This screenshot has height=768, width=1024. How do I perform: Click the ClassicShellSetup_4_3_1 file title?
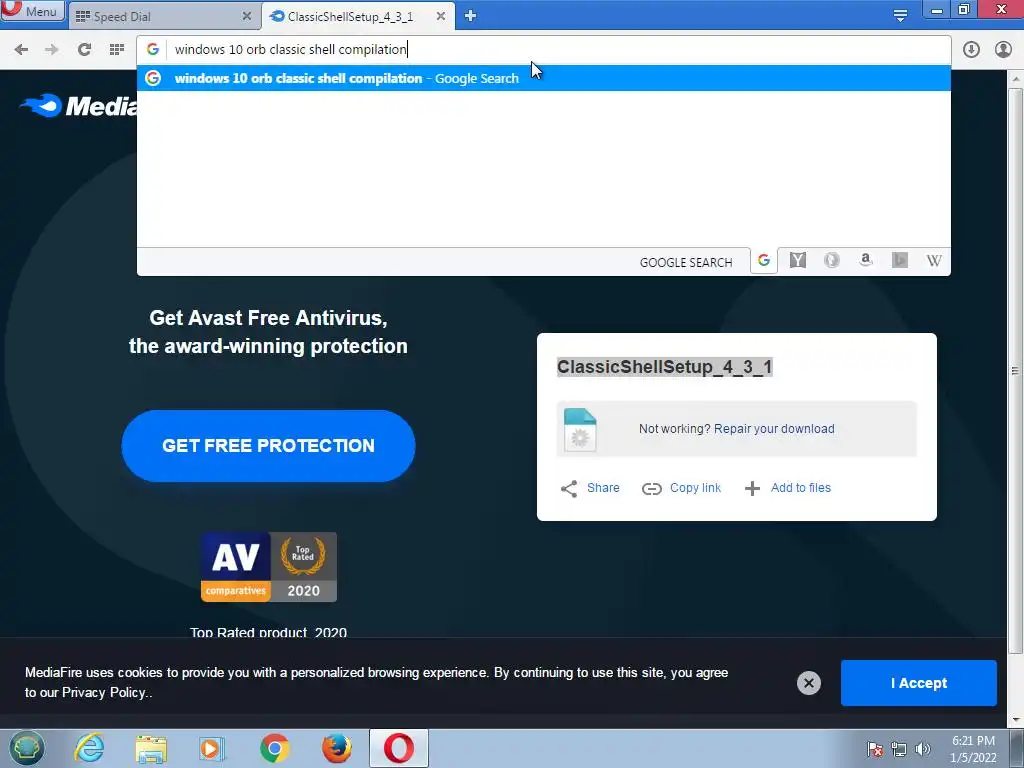tap(665, 367)
